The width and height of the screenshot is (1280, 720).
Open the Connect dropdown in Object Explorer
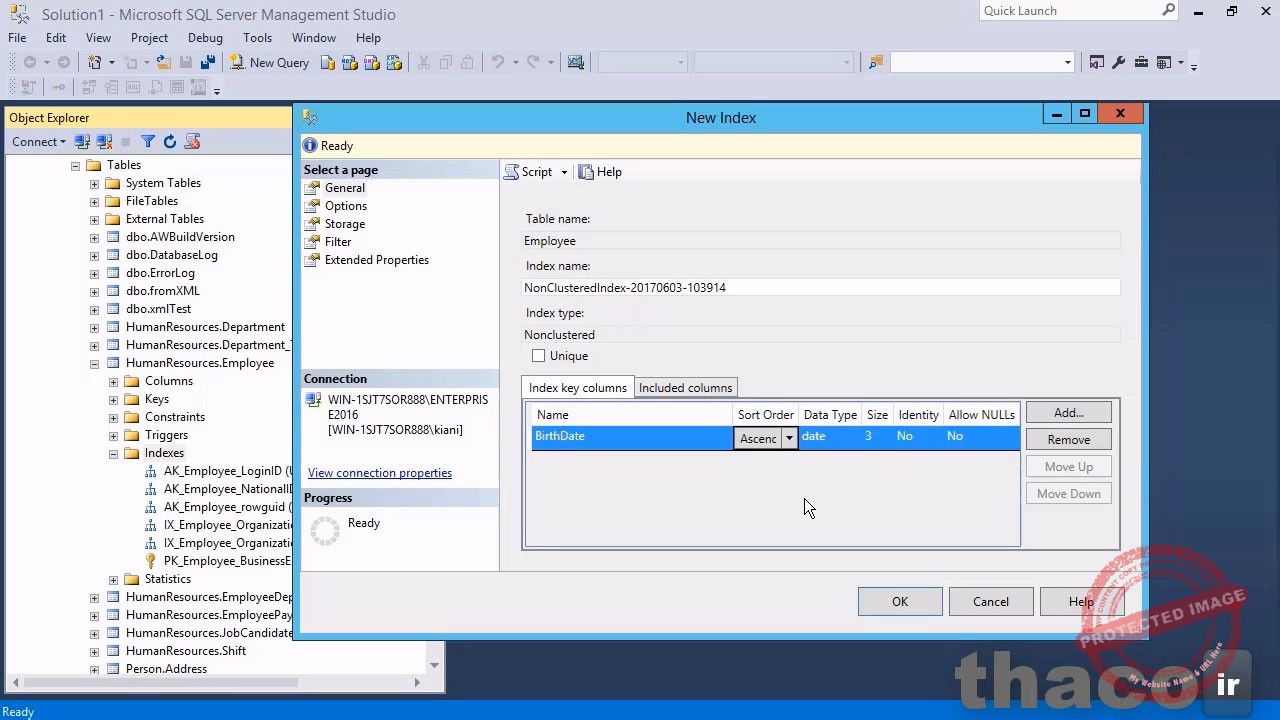coord(39,142)
